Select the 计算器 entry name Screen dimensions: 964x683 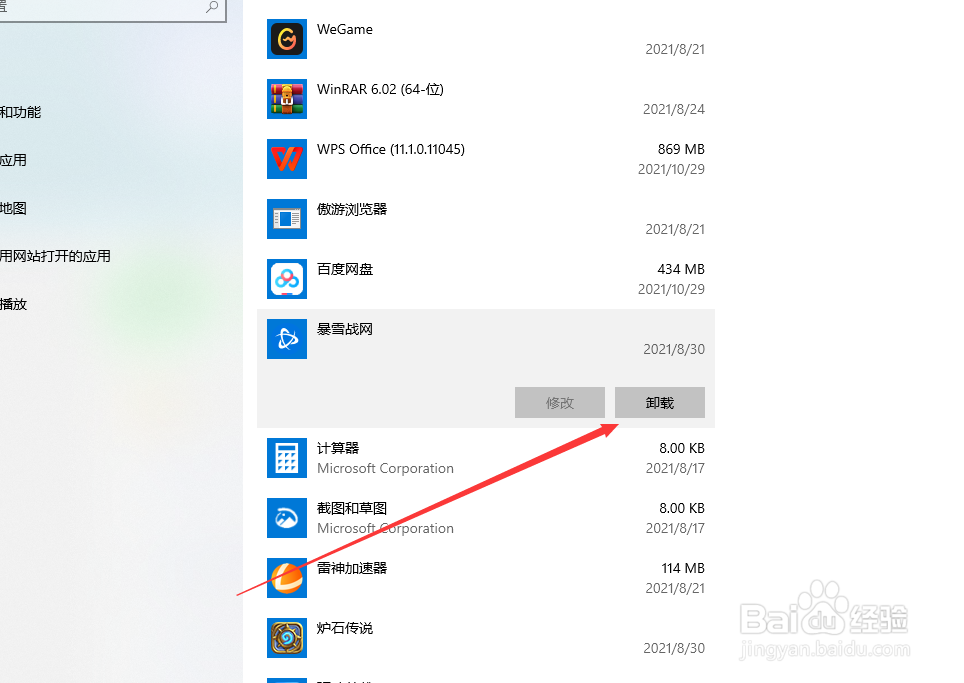coord(338,448)
